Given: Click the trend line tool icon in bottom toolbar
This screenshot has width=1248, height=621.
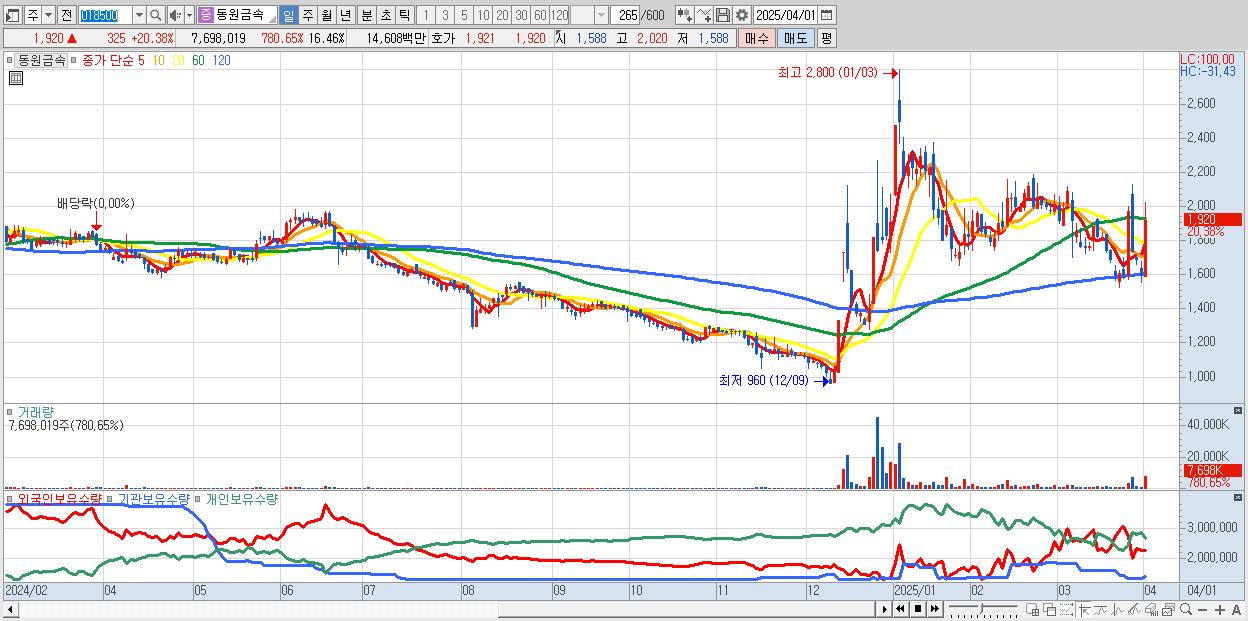Looking at the screenshot, I should click(x=1101, y=610).
